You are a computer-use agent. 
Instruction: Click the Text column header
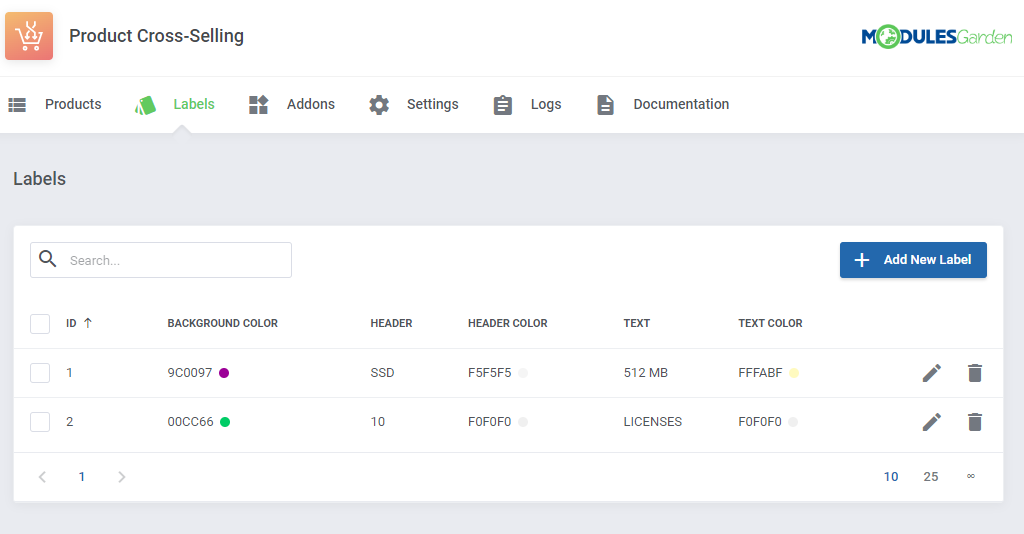click(637, 323)
